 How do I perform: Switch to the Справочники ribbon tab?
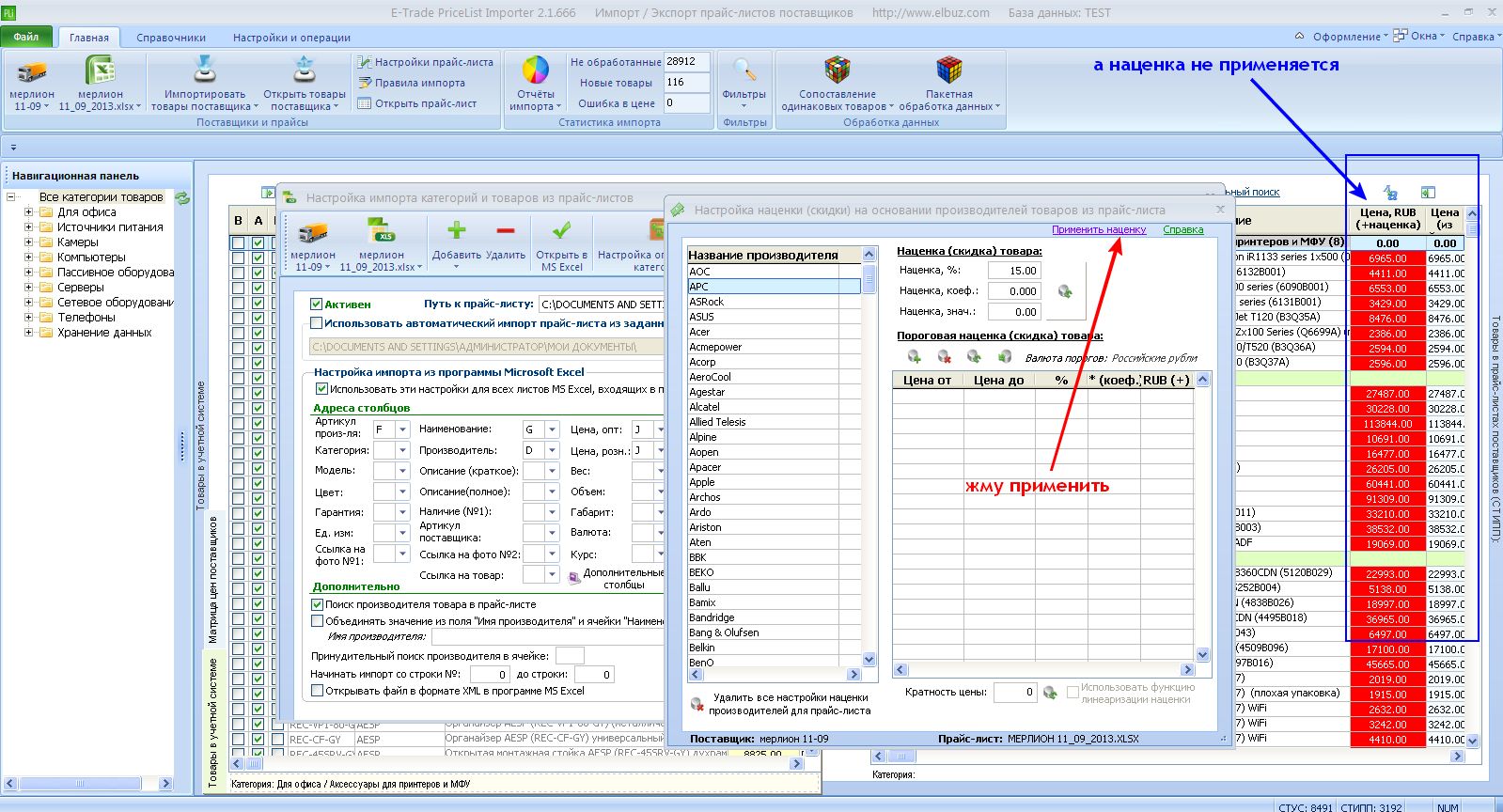pyautogui.click(x=171, y=38)
